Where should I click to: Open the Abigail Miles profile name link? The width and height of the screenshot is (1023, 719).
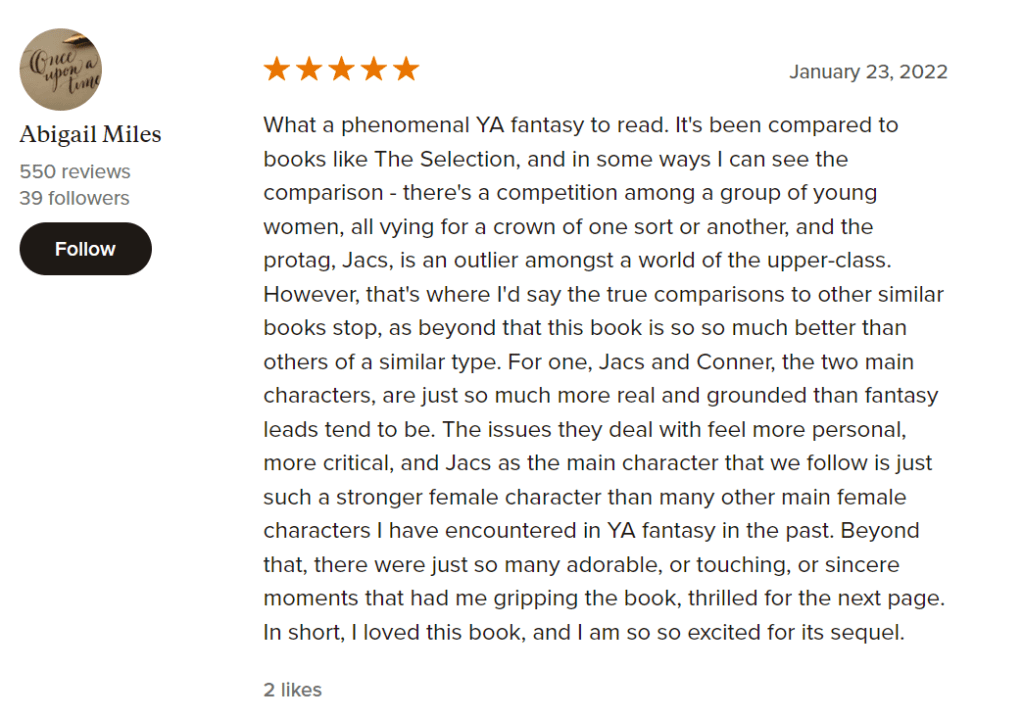(90, 135)
